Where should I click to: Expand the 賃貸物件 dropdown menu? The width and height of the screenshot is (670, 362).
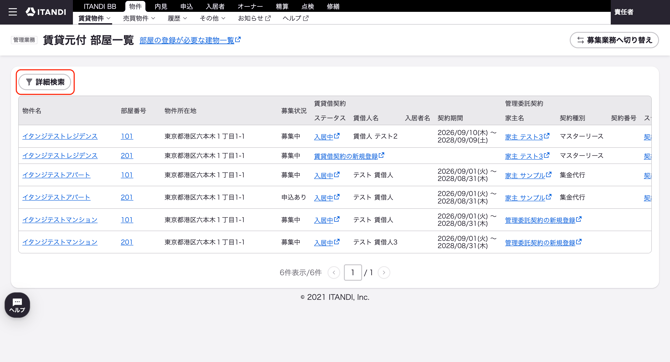(94, 18)
